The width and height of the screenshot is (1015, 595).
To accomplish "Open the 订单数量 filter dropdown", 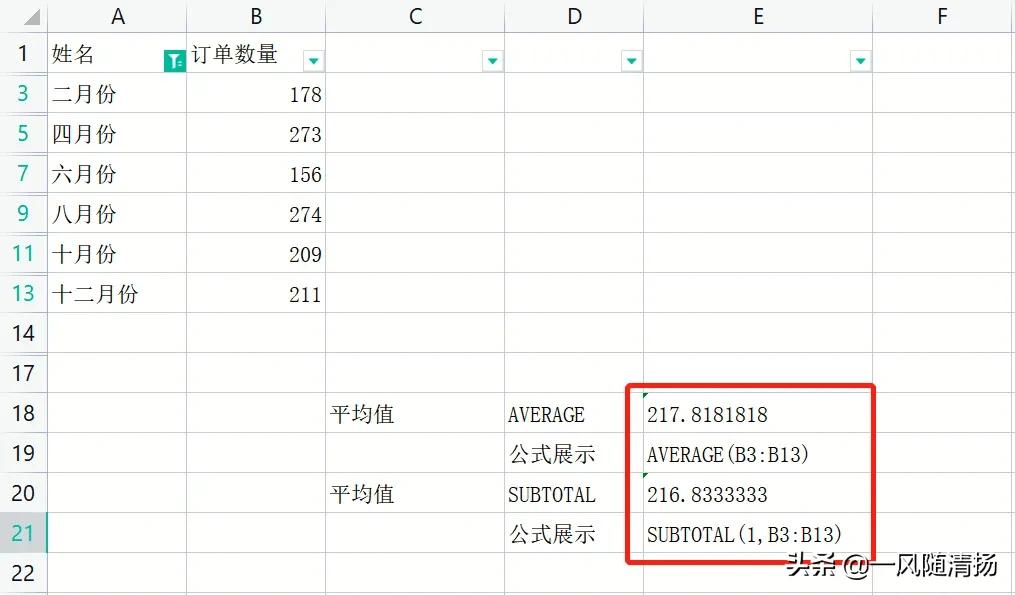I will pos(313,62).
